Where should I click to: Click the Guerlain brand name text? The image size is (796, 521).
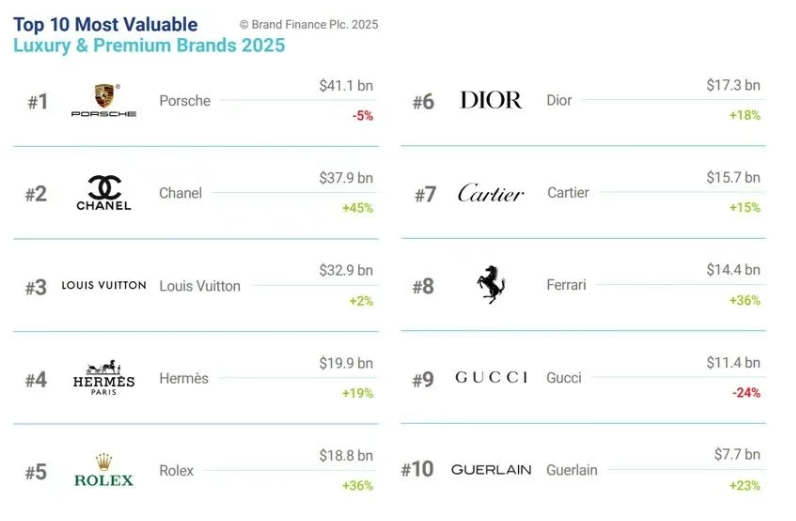click(x=572, y=470)
